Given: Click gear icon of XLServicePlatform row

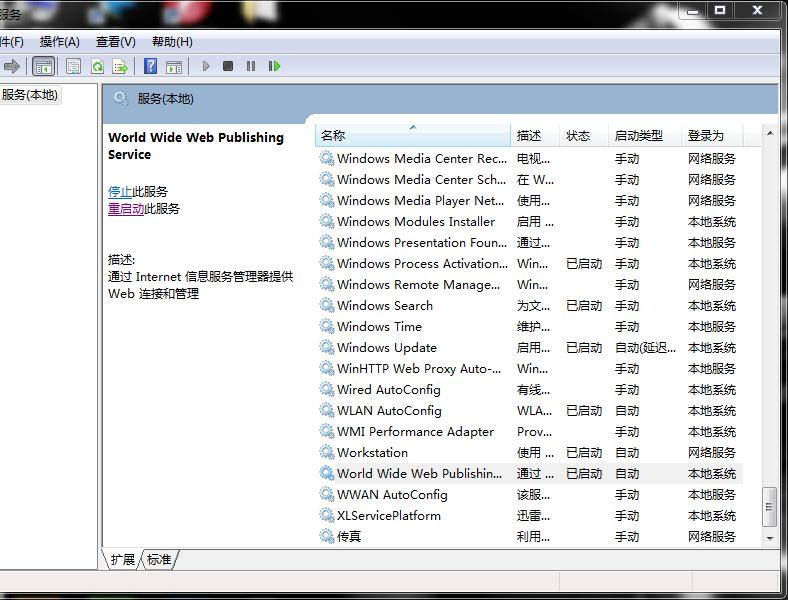Looking at the screenshot, I should 327,515.
